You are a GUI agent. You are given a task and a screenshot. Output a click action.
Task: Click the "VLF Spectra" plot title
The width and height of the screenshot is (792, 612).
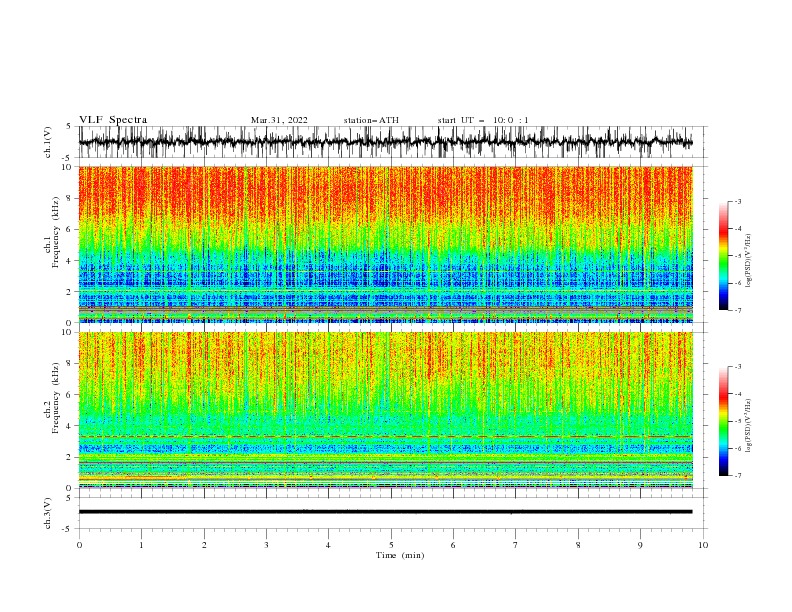[113, 120]
